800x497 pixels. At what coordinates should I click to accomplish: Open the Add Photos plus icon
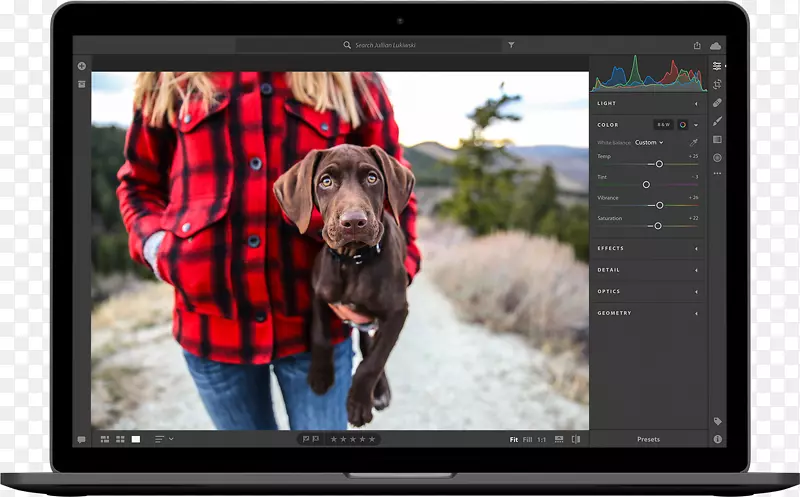tap(82, 66)
